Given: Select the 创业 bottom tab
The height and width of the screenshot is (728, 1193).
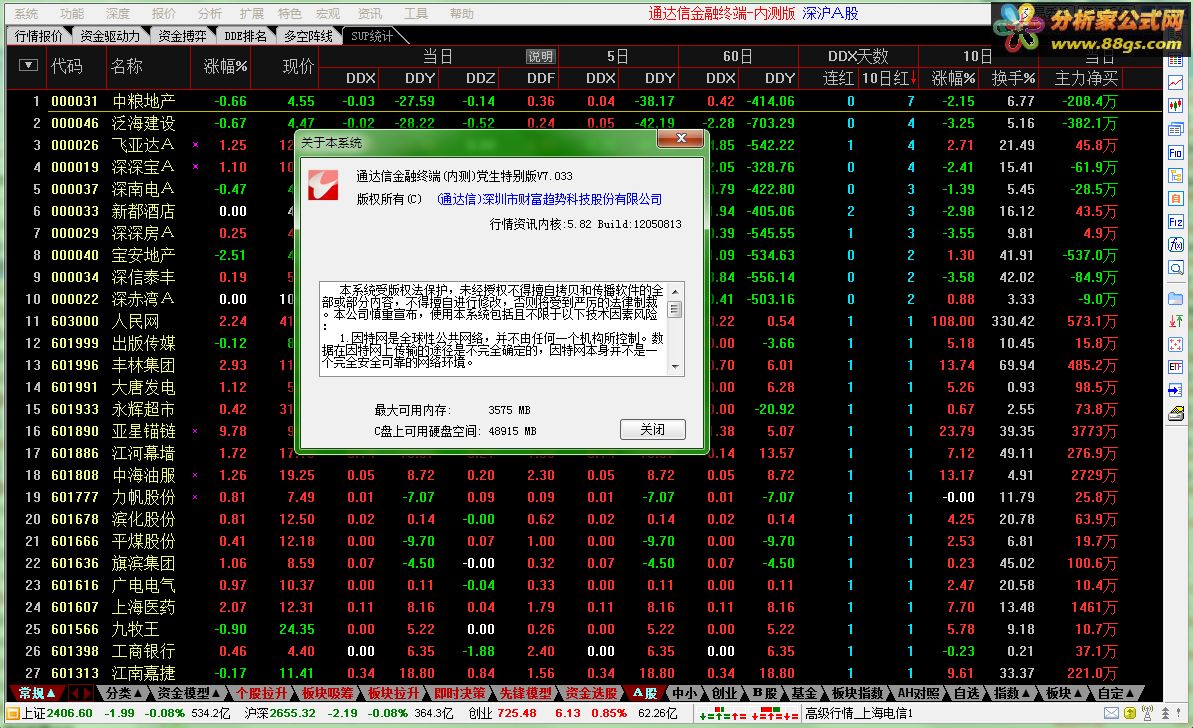Looking at the screenshot, I should pos(724,693).
